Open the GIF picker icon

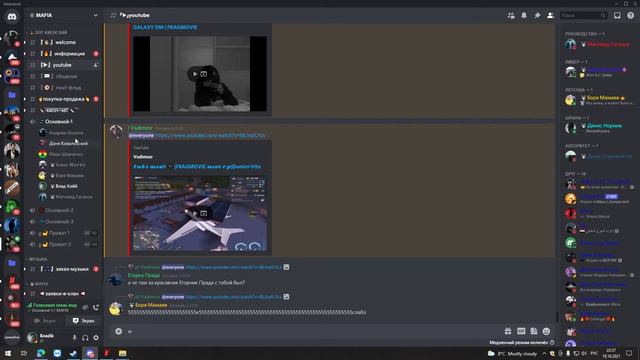click(521, 331)
